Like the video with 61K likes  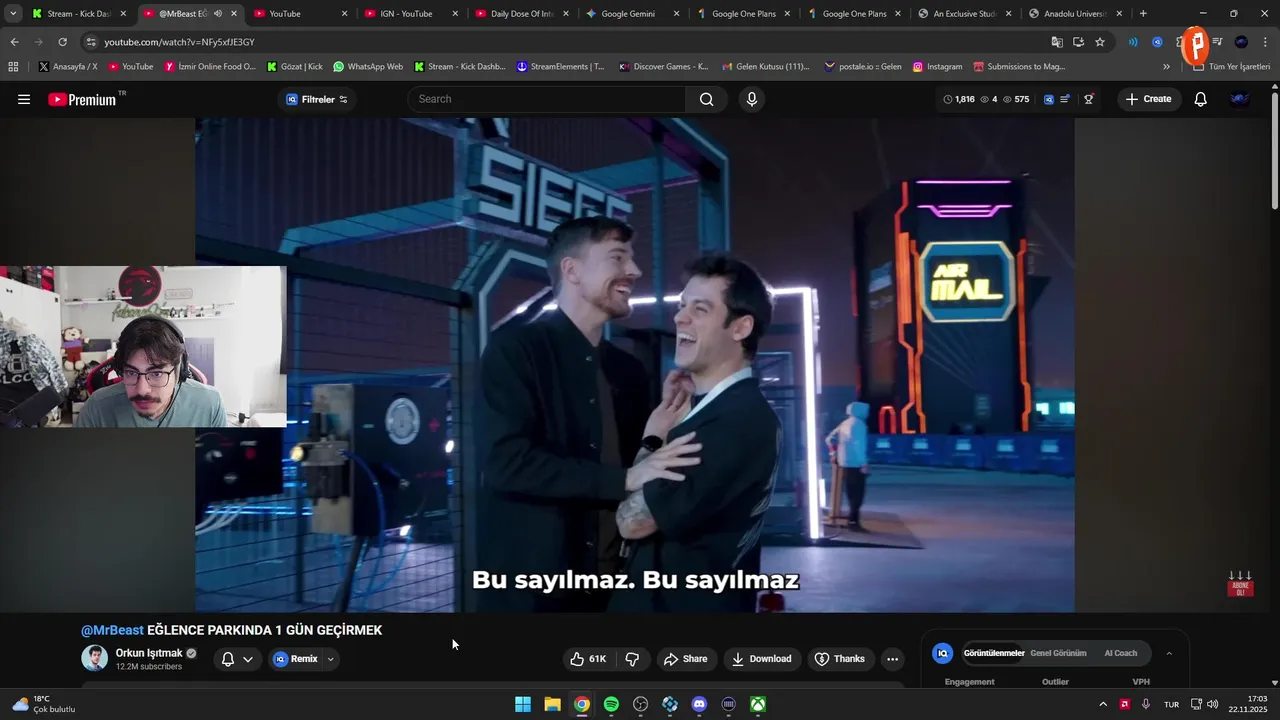(588, 659)
